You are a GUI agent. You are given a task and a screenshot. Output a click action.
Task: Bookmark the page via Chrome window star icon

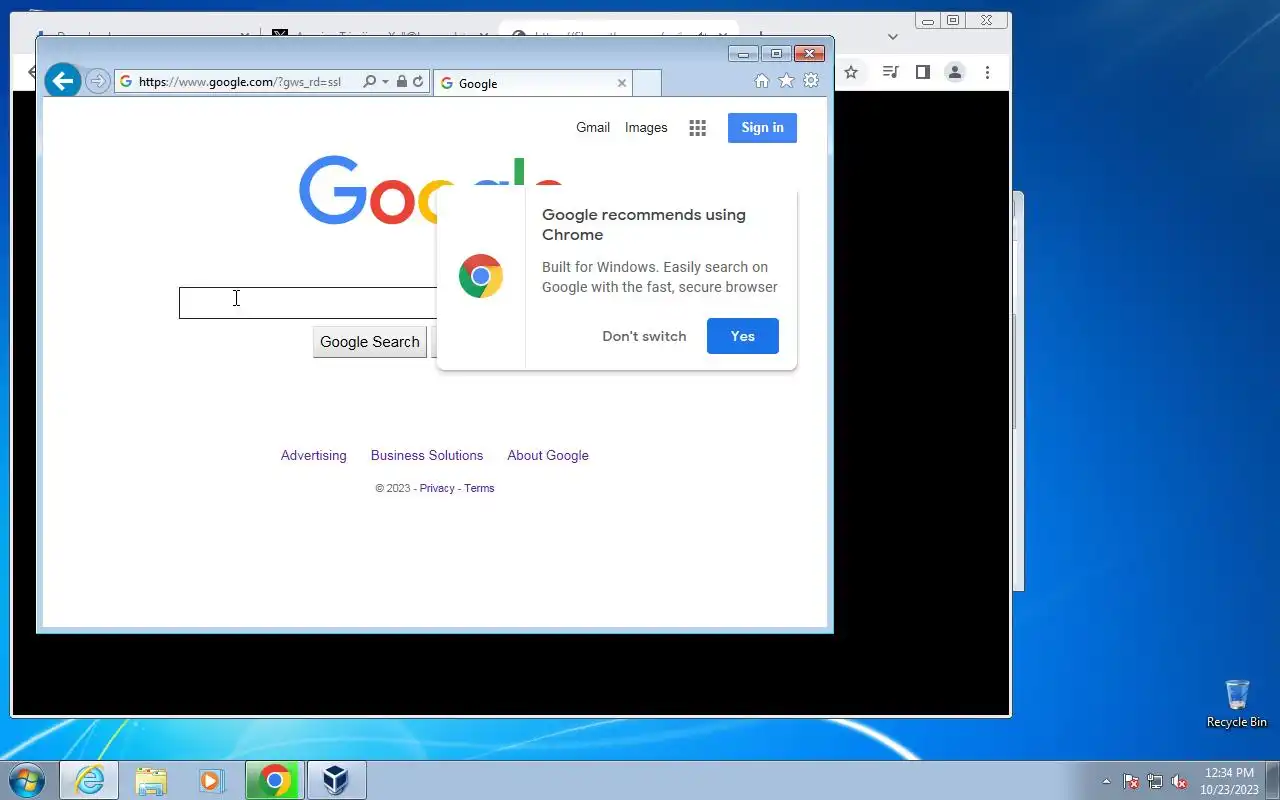851,72
